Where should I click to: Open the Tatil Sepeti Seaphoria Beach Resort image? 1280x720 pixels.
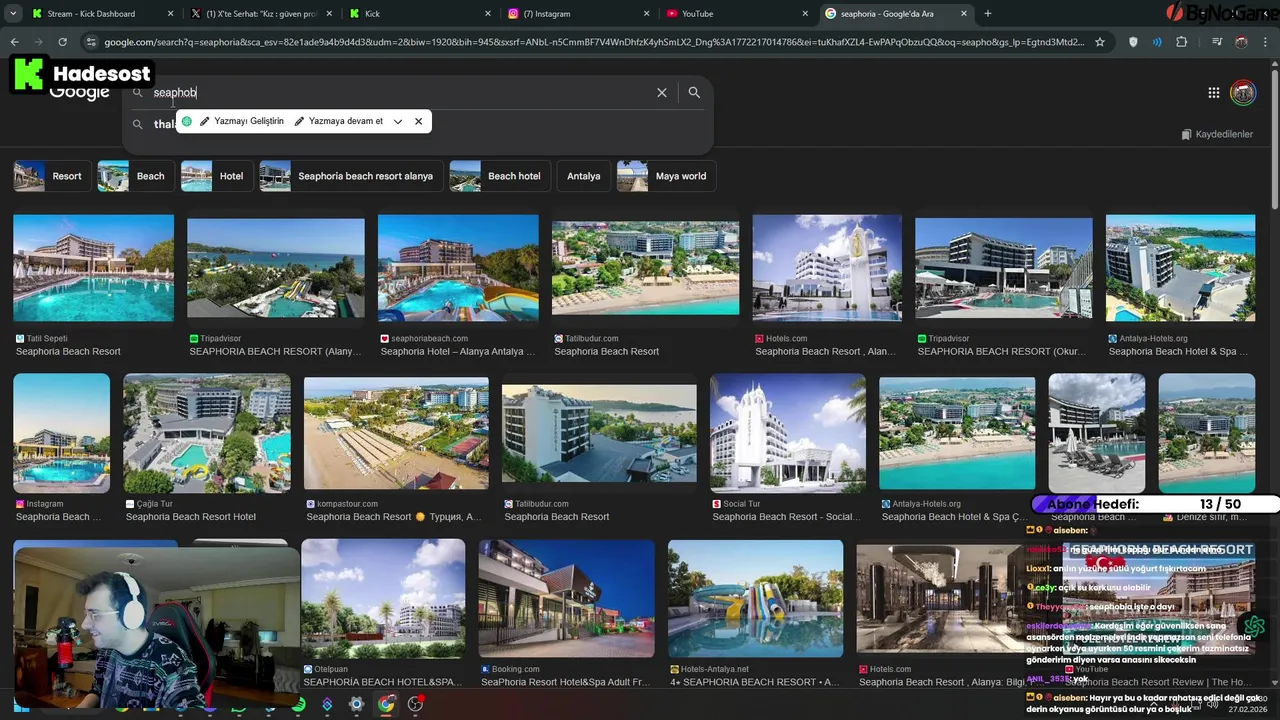click(x=93, y=268)
